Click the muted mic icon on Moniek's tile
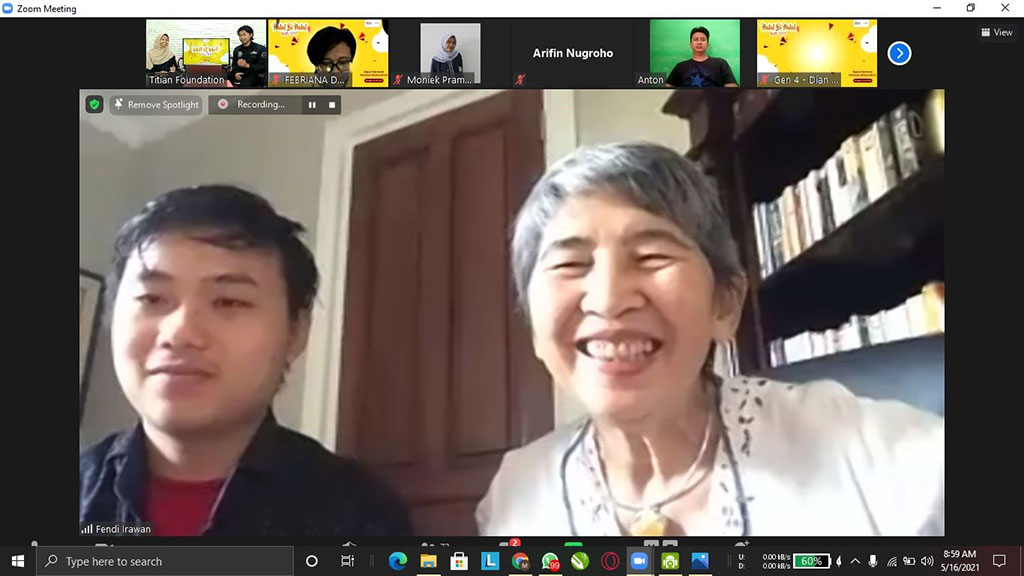The image size is (1024, 576). [398, 80]
